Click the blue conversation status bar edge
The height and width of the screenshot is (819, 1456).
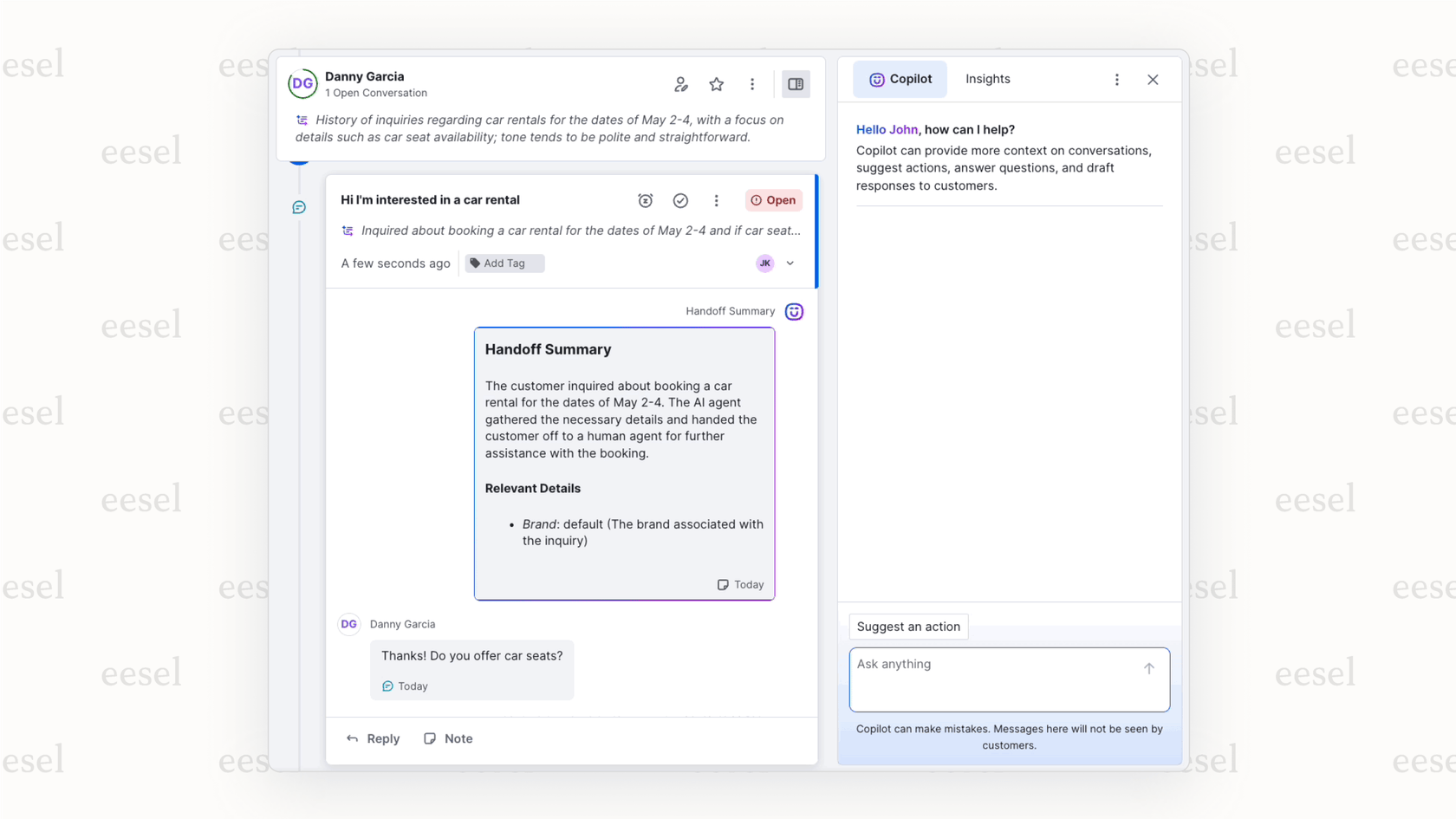tap(816, 230)
